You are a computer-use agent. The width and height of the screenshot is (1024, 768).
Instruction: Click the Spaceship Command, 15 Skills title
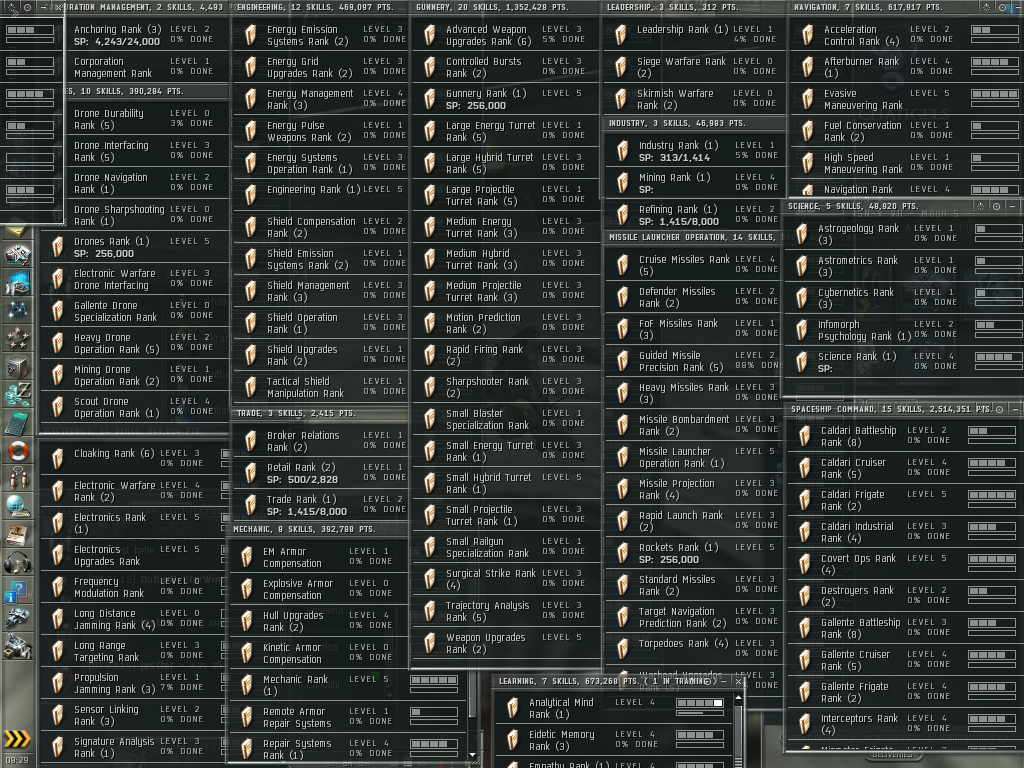[890, 409]
